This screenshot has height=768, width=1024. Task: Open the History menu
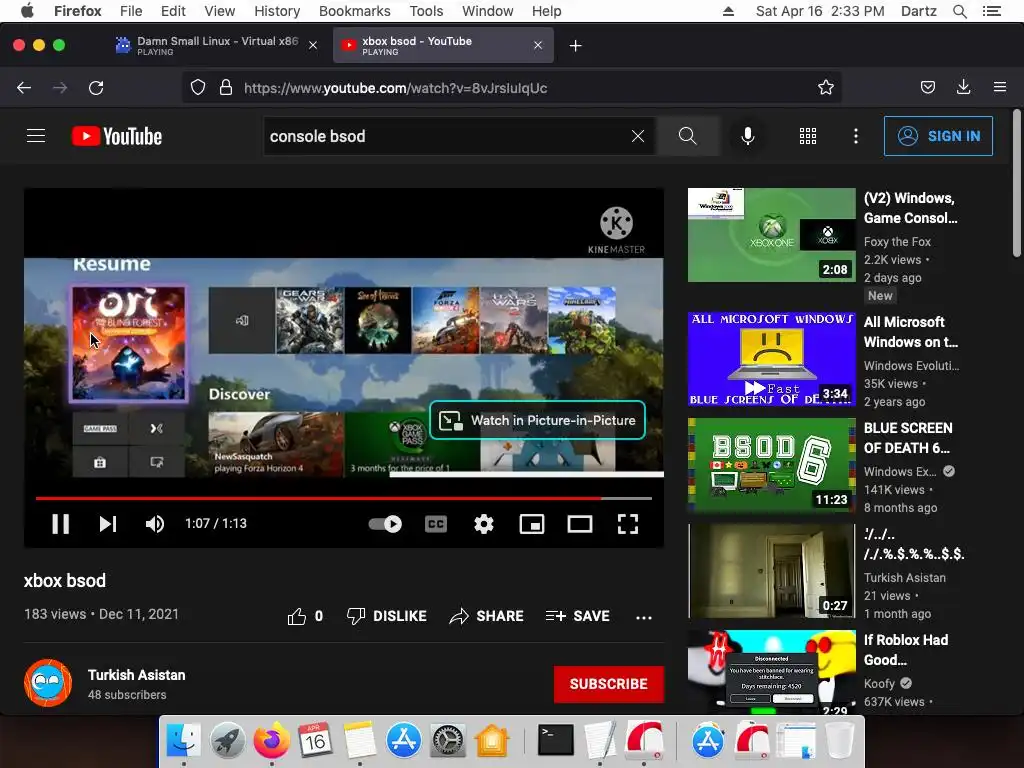(277, 11)
